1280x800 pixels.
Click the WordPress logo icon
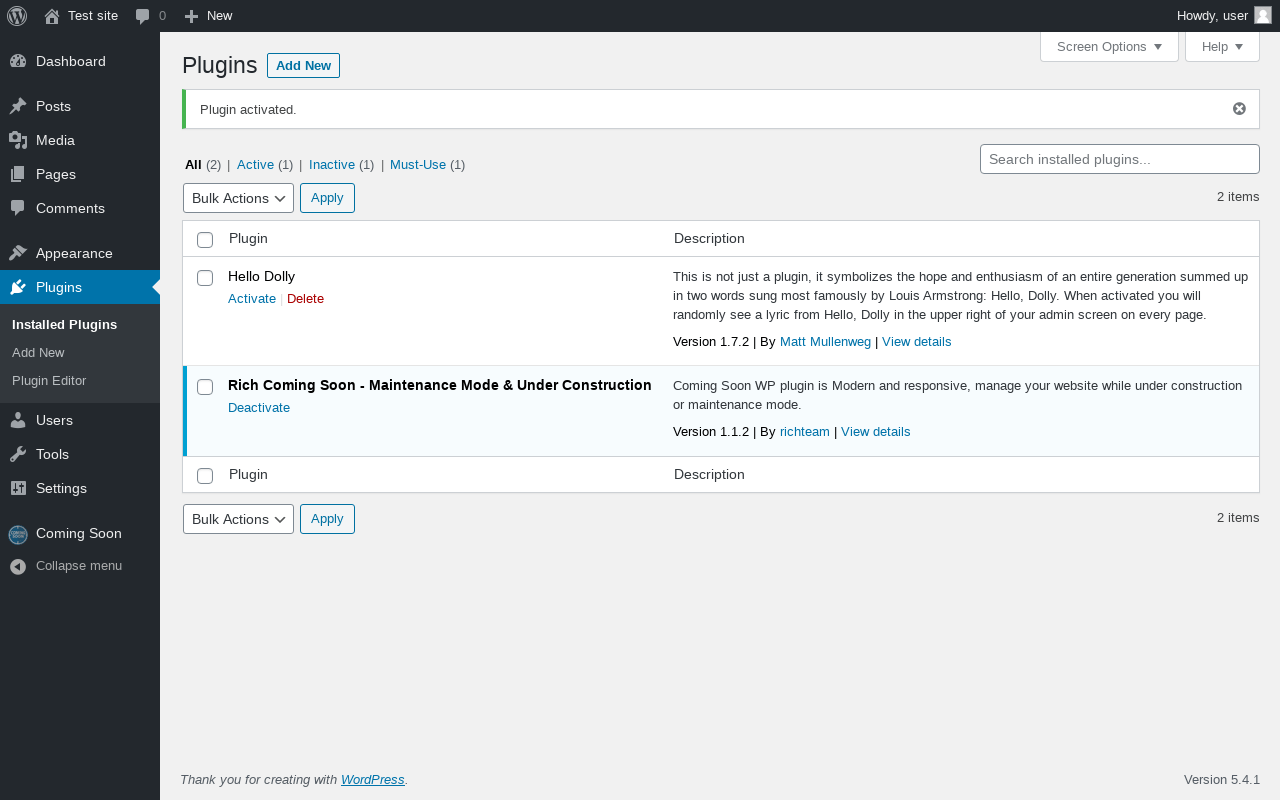click(17, 16)
